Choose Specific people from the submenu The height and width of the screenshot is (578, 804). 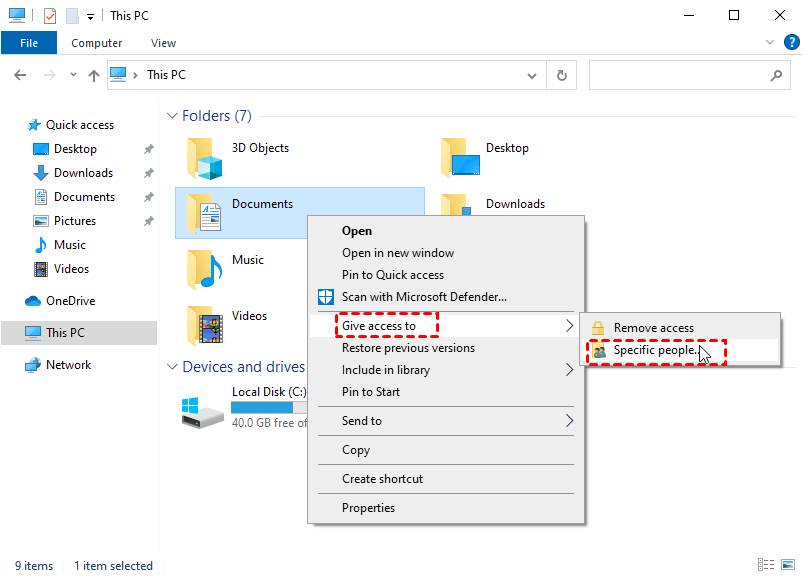click(x=655, y=351)
